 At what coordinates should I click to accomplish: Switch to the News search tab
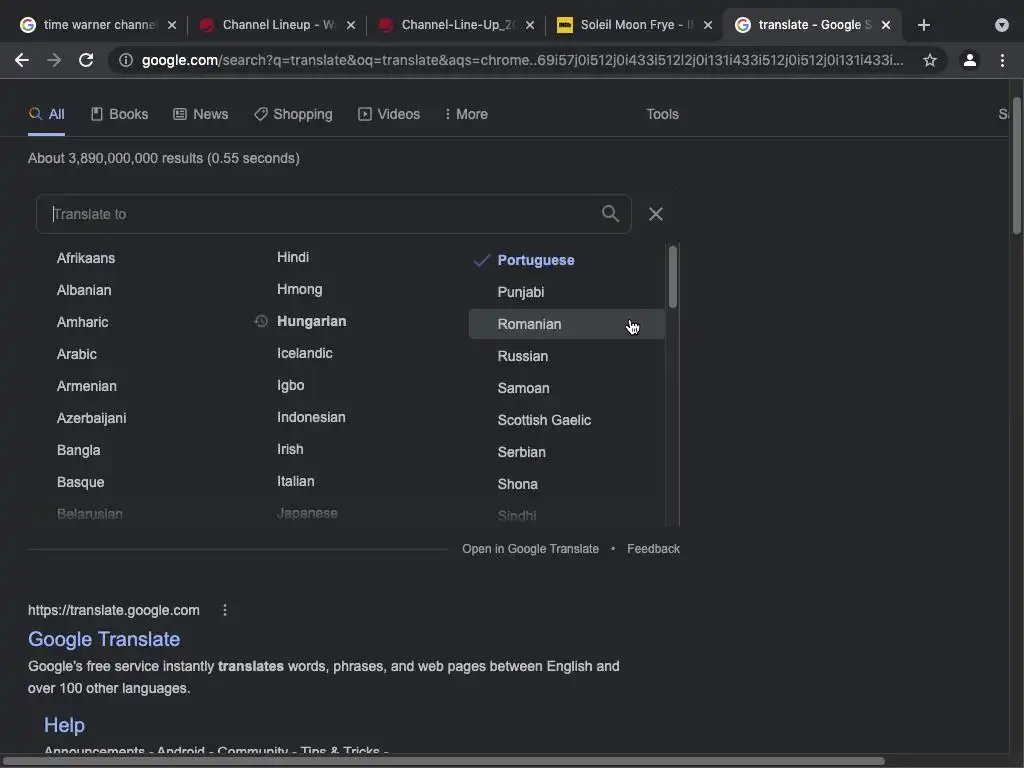tap(201, 114)
